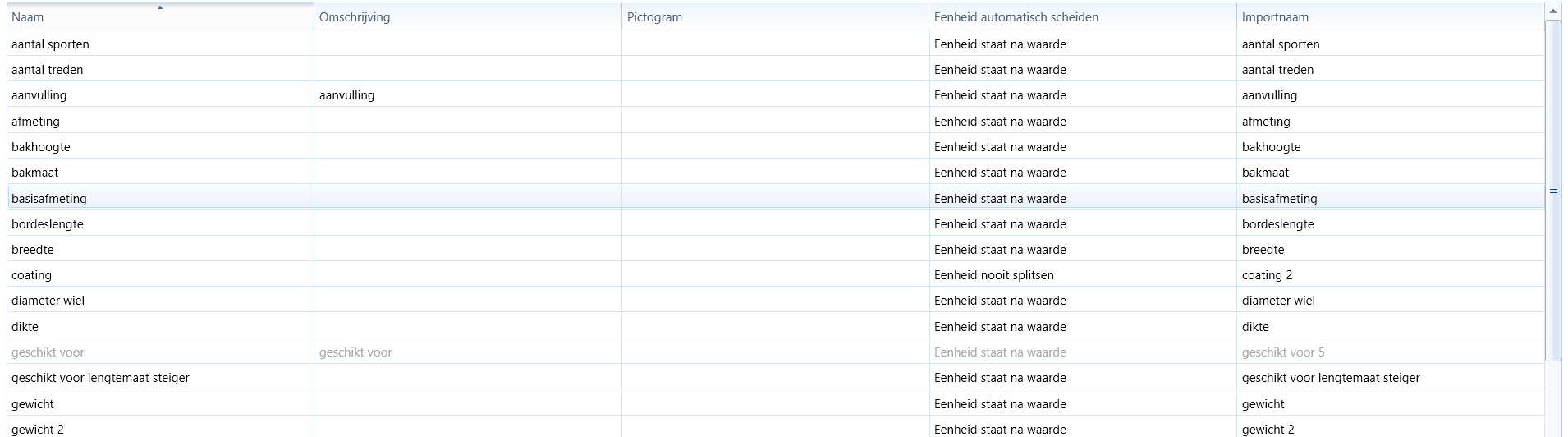Screen dimensions: 1568x437
Task: Select the afmeting row
Action: coord(775,121)
